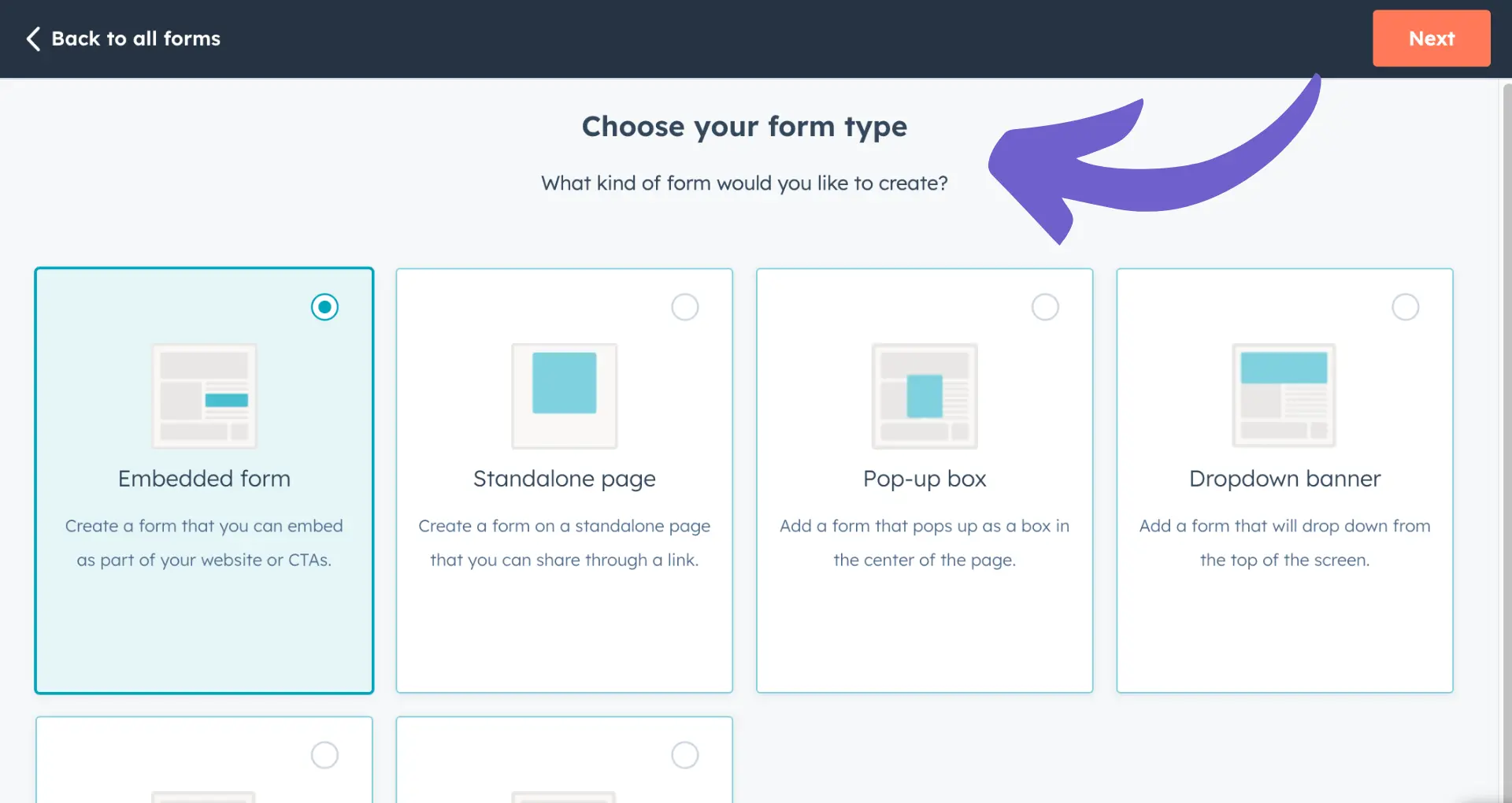Select the Dropdown banner radio button
1512x803 pixels.
click(1406, 307)
